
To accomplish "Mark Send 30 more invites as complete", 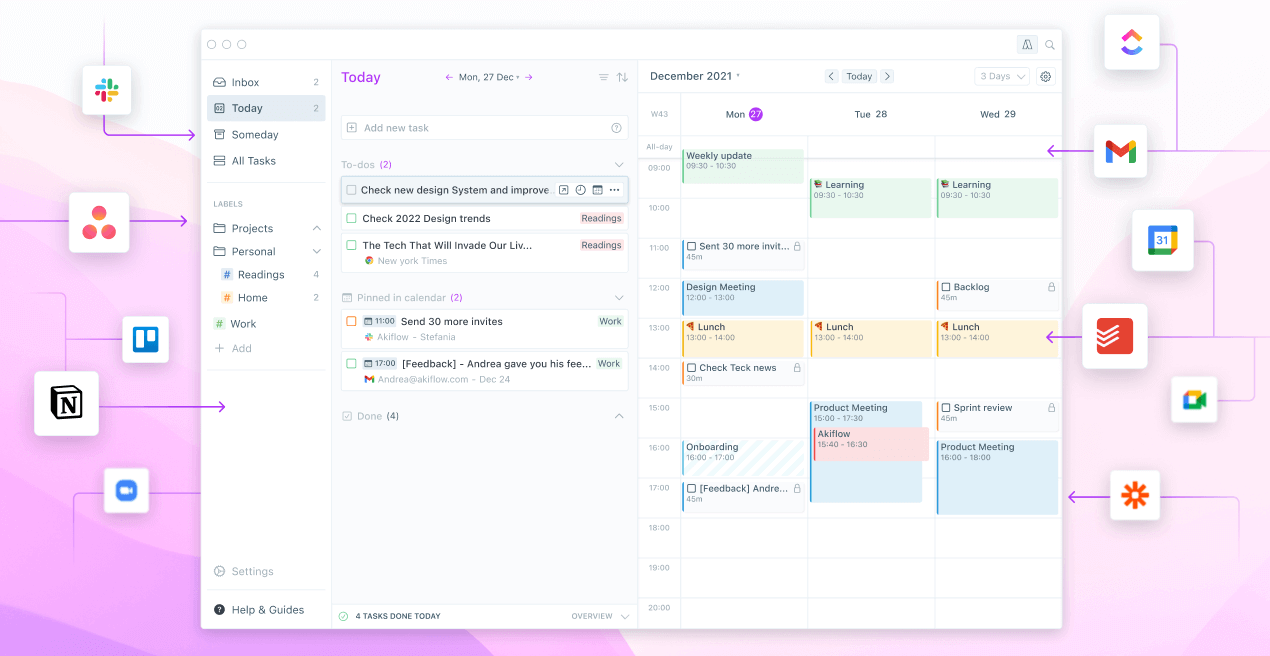I will [x=351, y=321].
